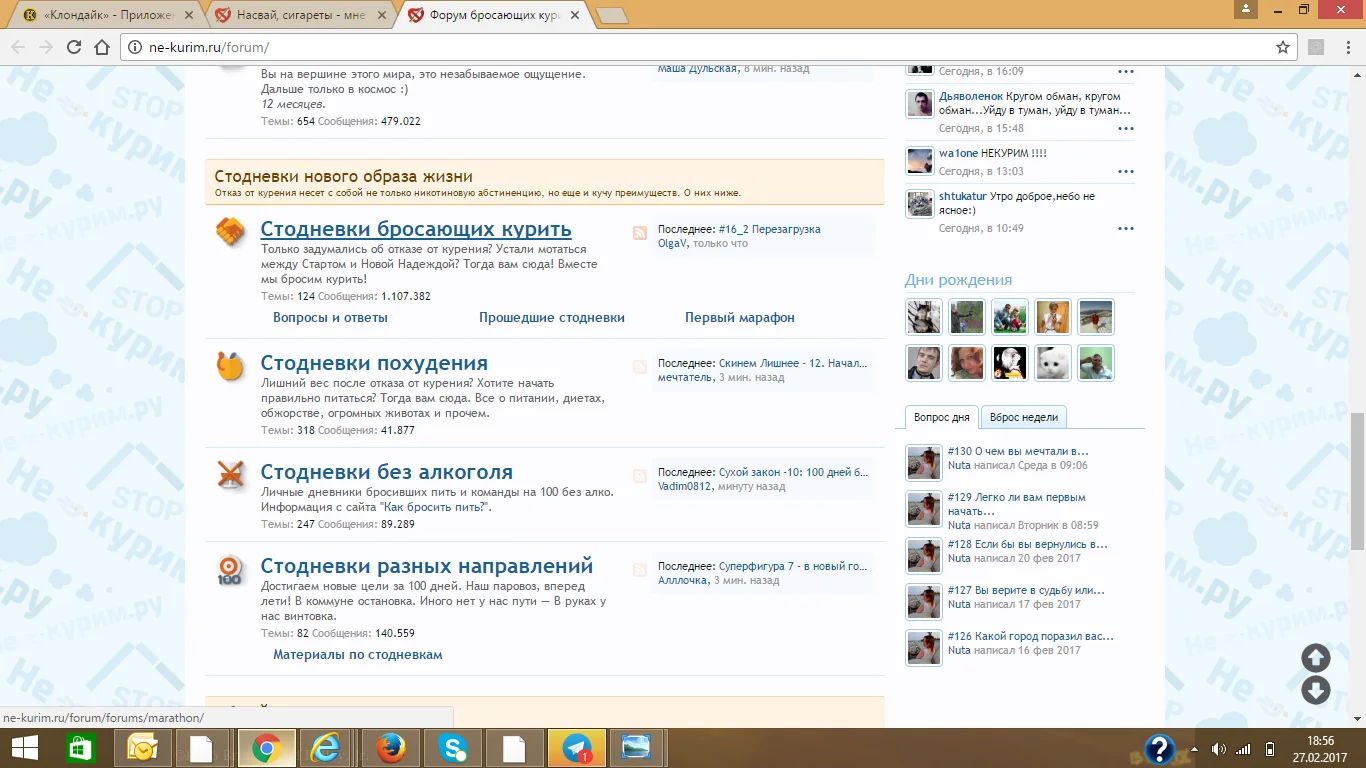Click thumbnail next to question #126
This screenshot has height=768, width=1366.
click(924, 647)
